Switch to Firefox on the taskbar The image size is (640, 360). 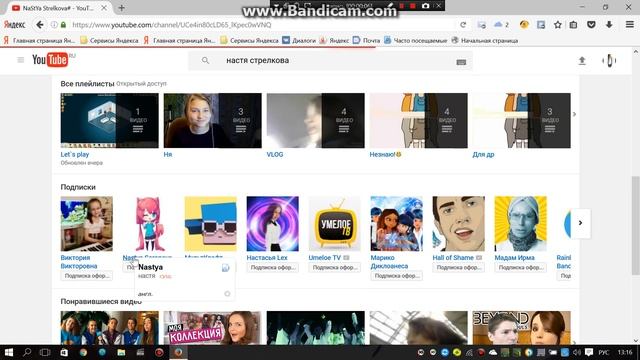[178, 352]
